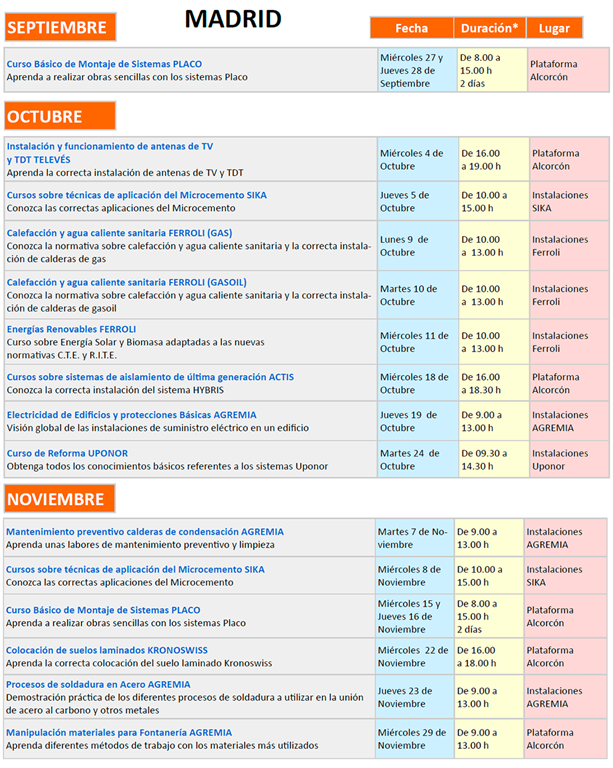This screenshot has width=613, height=768.
Task: Click the SEPTIEMBRE month header
Action: tap(60, 27)
